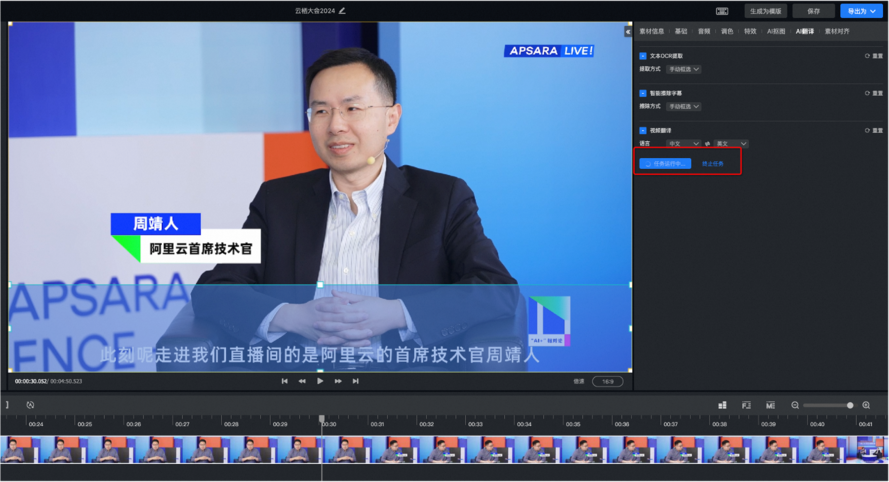Switch to the 特效 tab

[750, 32]
